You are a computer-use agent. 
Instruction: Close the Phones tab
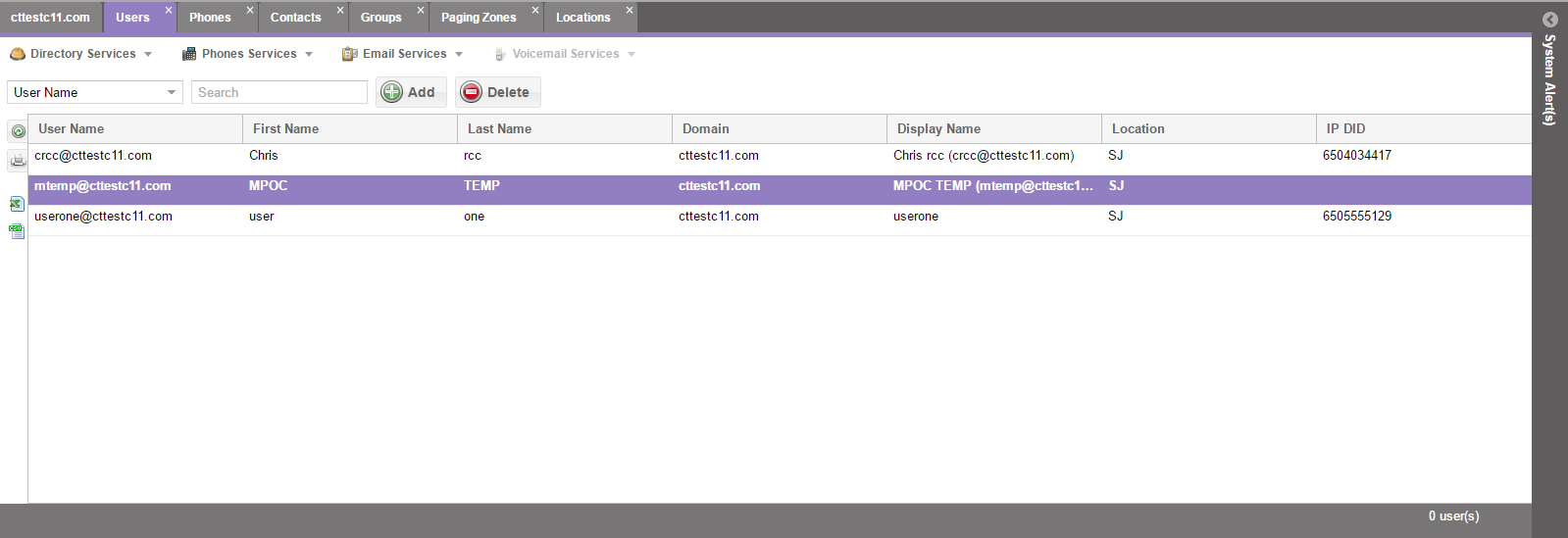(250, 10)
